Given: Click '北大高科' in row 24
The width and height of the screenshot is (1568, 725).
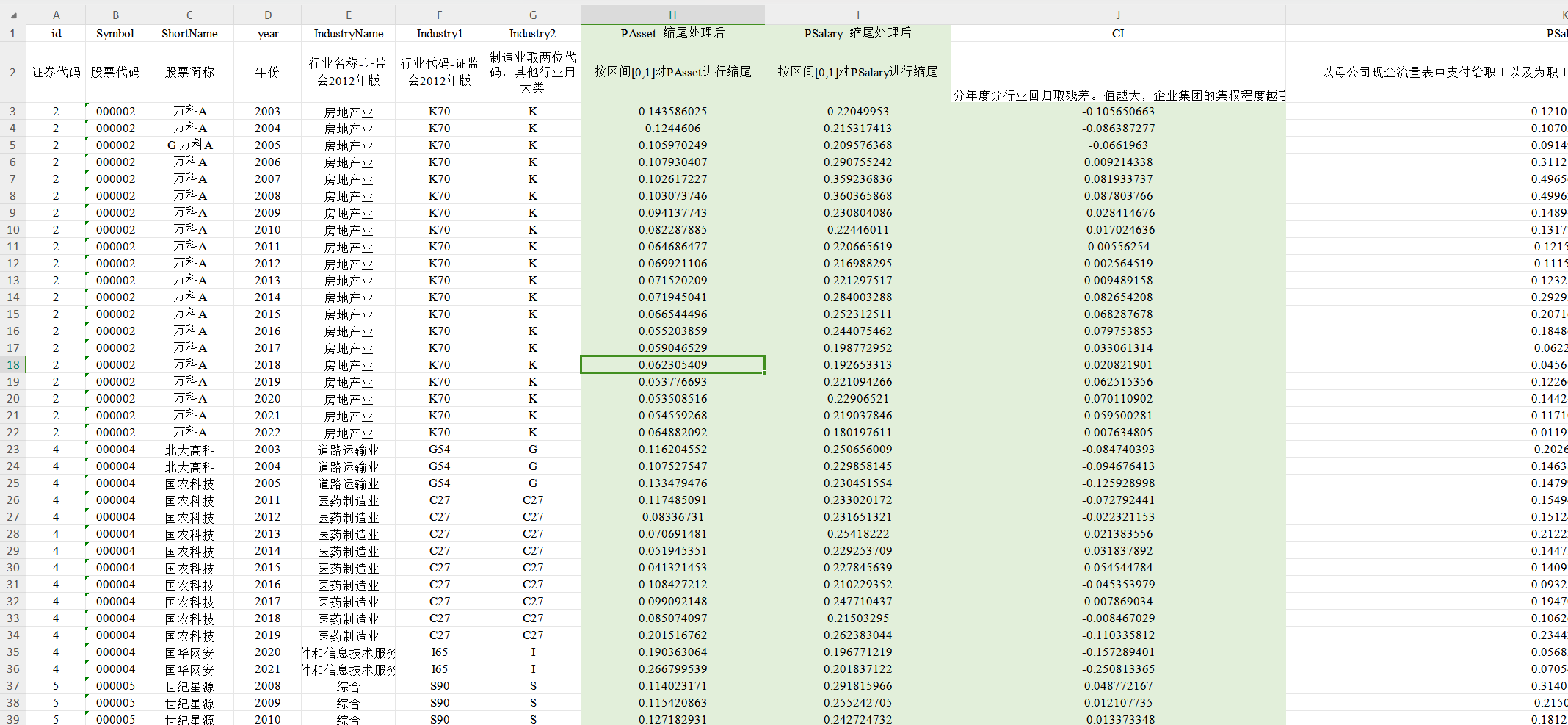Looking at the screenshot, I should click(x=189, y=466).
